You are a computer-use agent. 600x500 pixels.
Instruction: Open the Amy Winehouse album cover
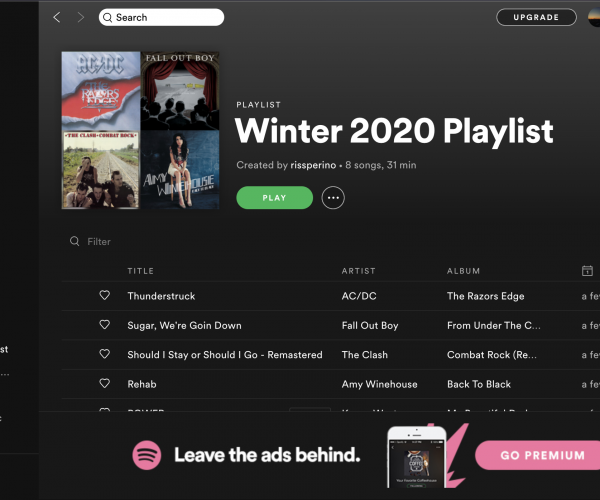pos(180,169)
